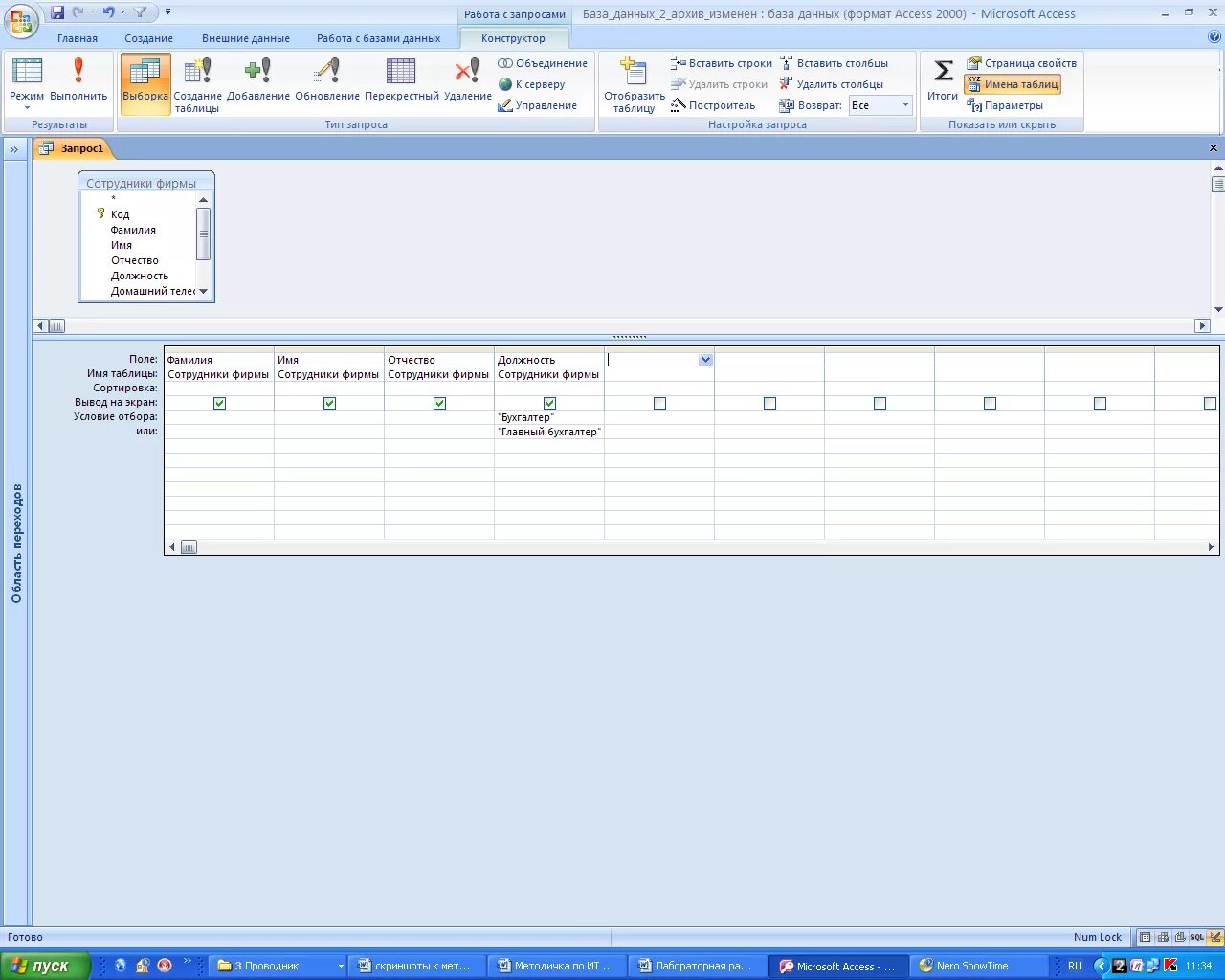Click Сотрудники фирмы list scrollbar thumb
This screenshot has width=1225, height=980.
tap(203, 233)
